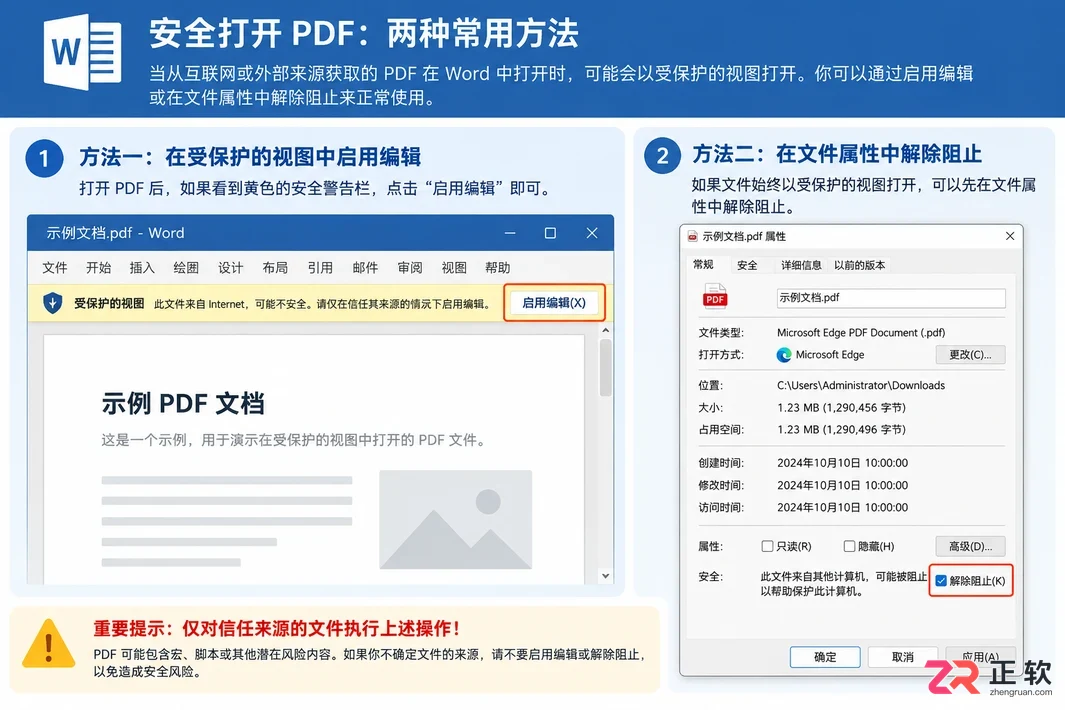Click the 确定 button
1065x710 pixels.
point(825,657)
